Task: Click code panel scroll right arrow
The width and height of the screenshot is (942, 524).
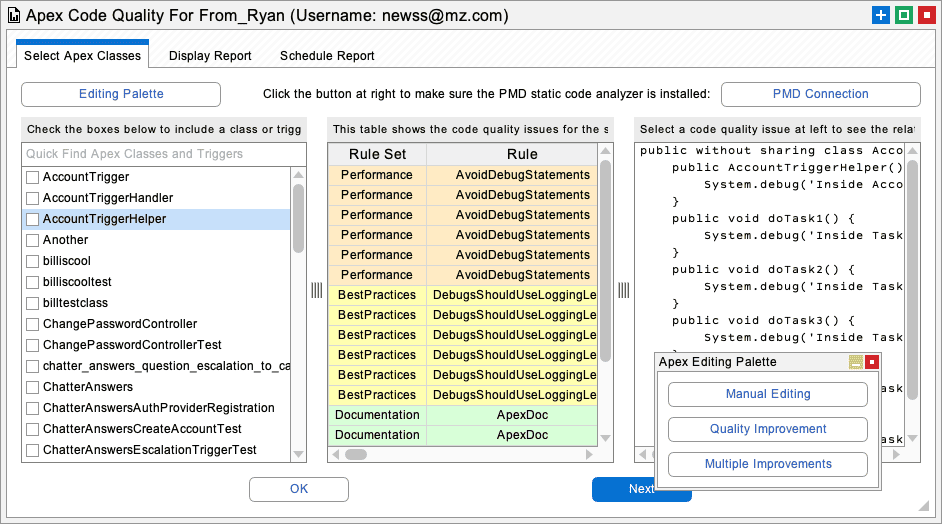Action: (896, 454)
